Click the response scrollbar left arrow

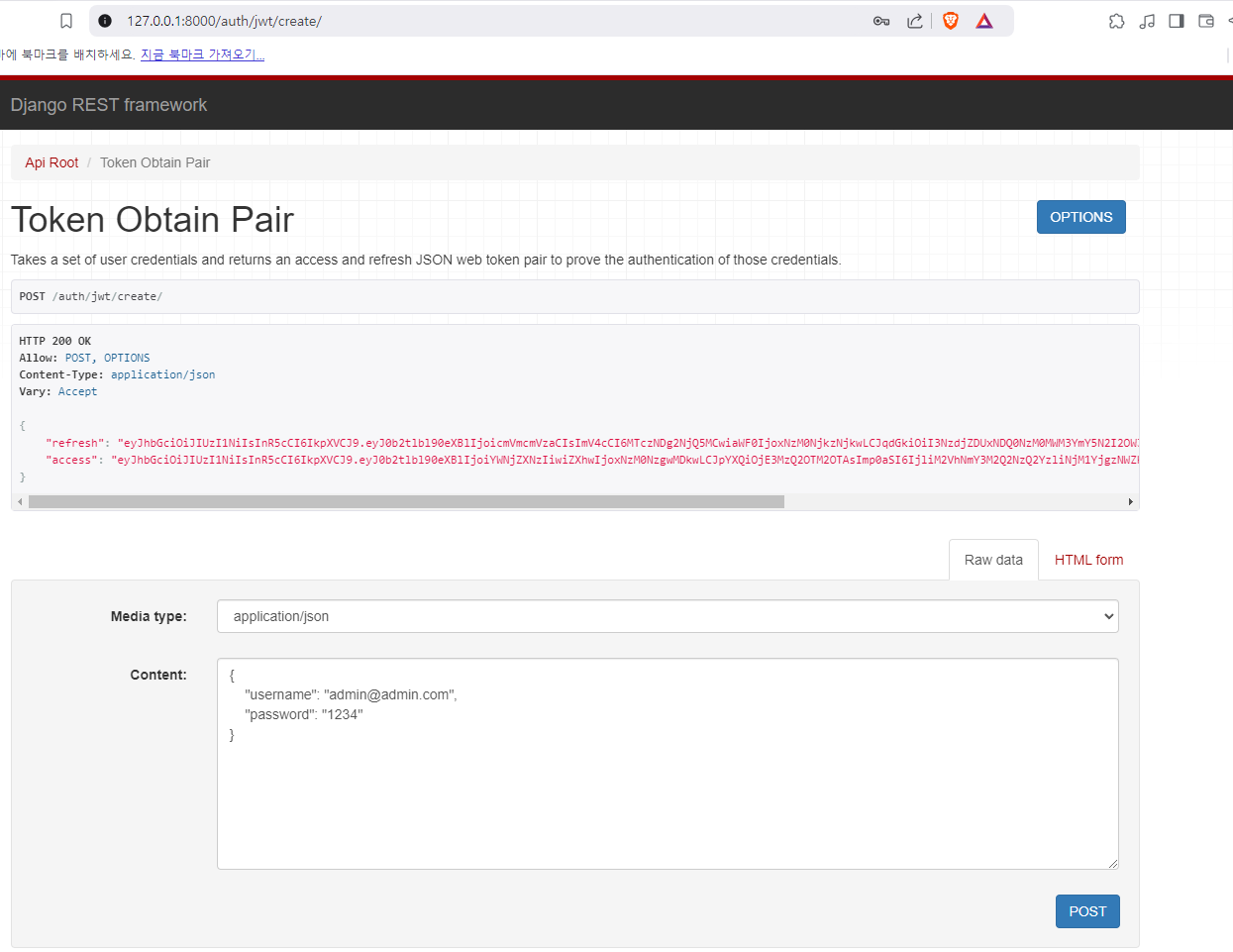tap(20, 502)
